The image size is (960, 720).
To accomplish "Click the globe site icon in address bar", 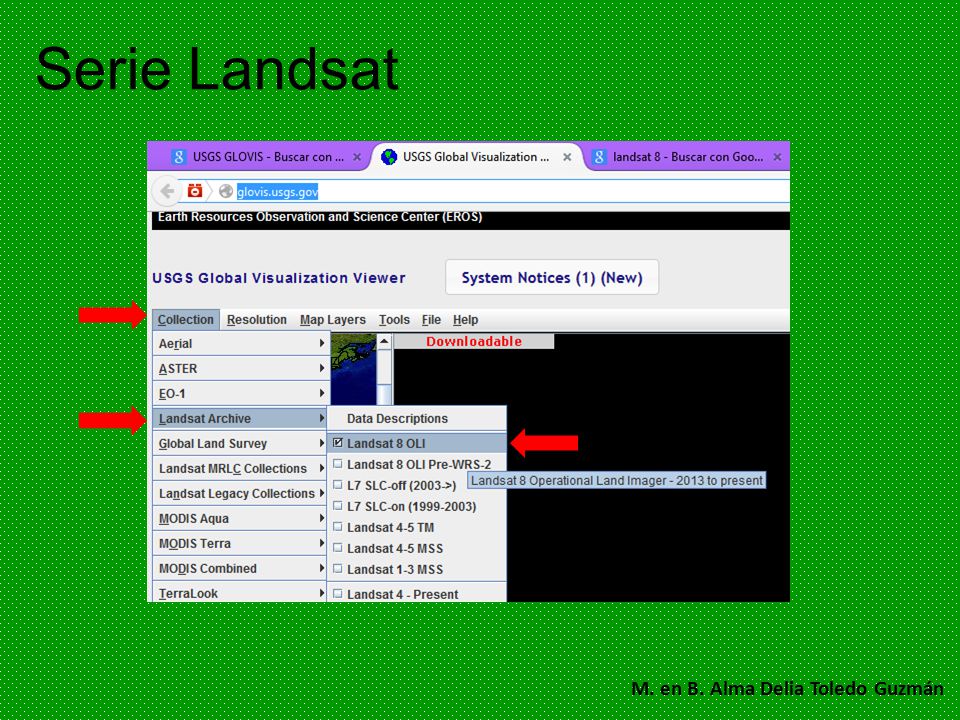I will click(x=226, y=192).
